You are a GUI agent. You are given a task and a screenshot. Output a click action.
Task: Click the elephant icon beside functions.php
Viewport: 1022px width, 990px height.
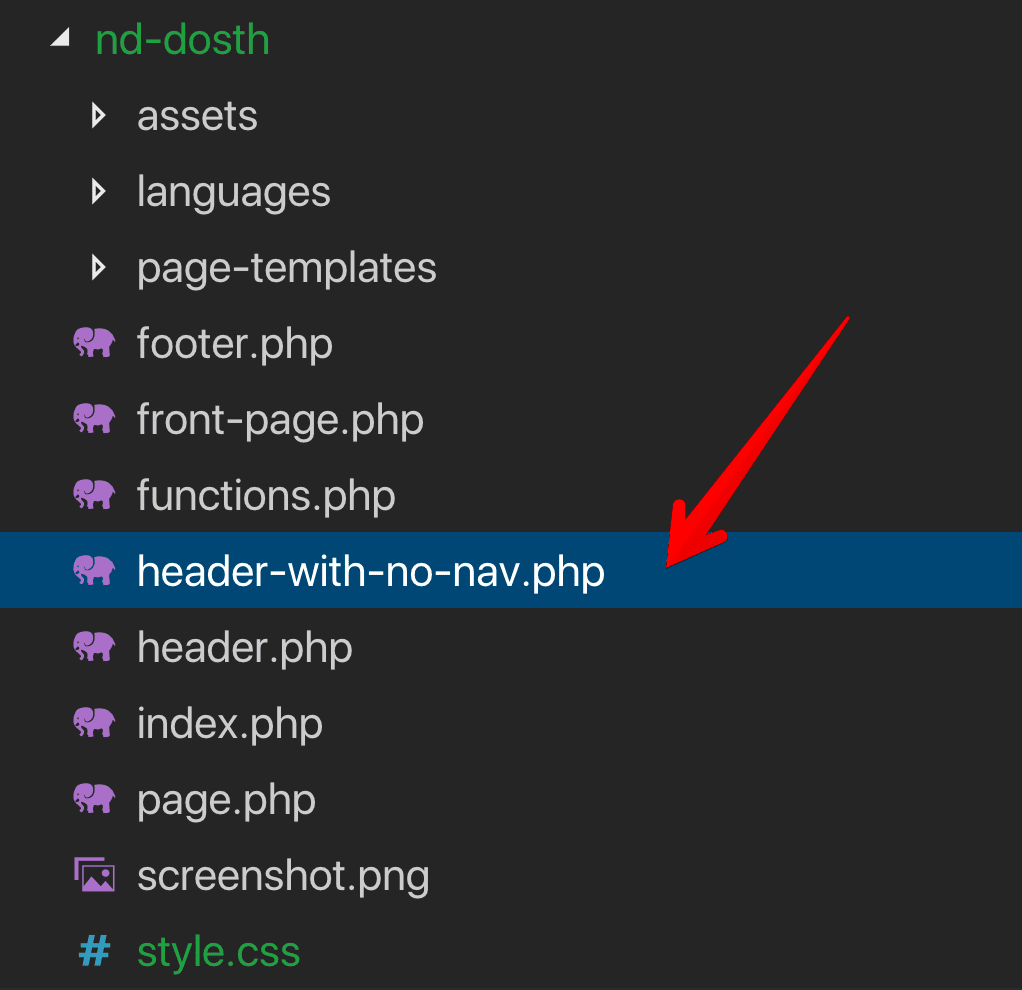click(x=94, y=495)
